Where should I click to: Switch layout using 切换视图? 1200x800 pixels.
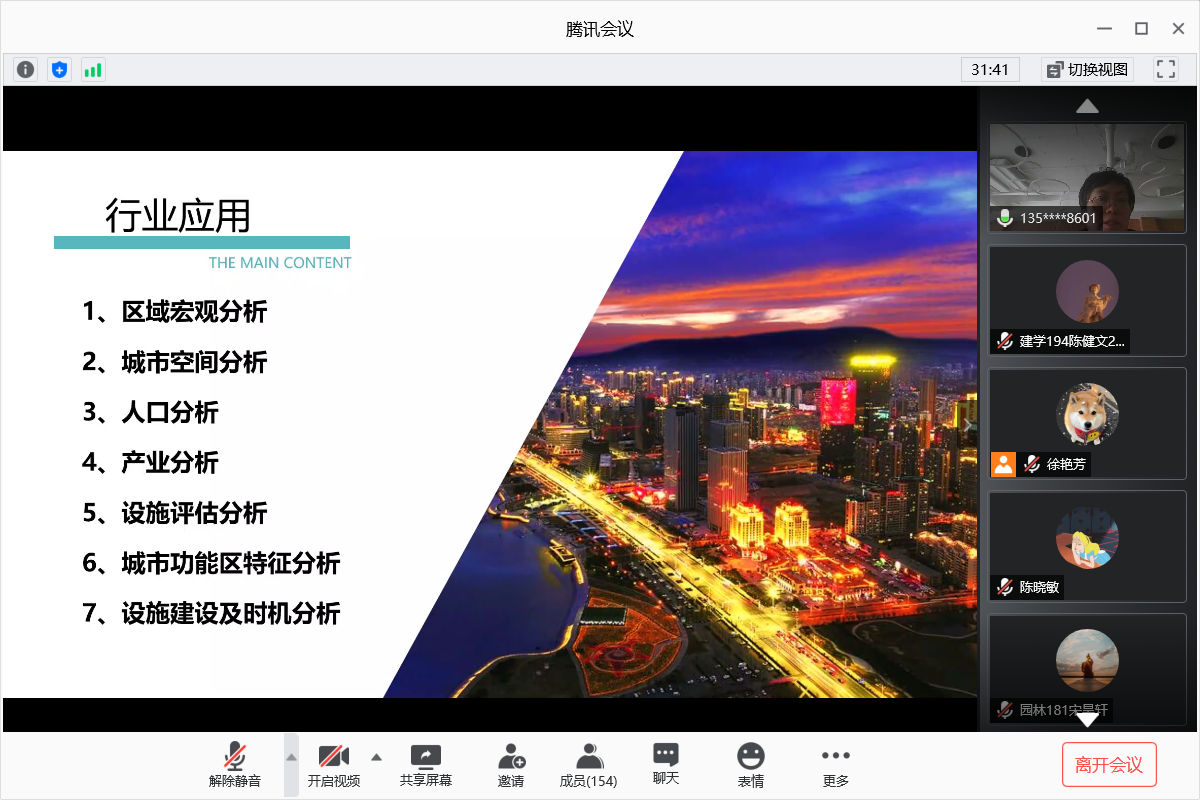pos(1087,69)
